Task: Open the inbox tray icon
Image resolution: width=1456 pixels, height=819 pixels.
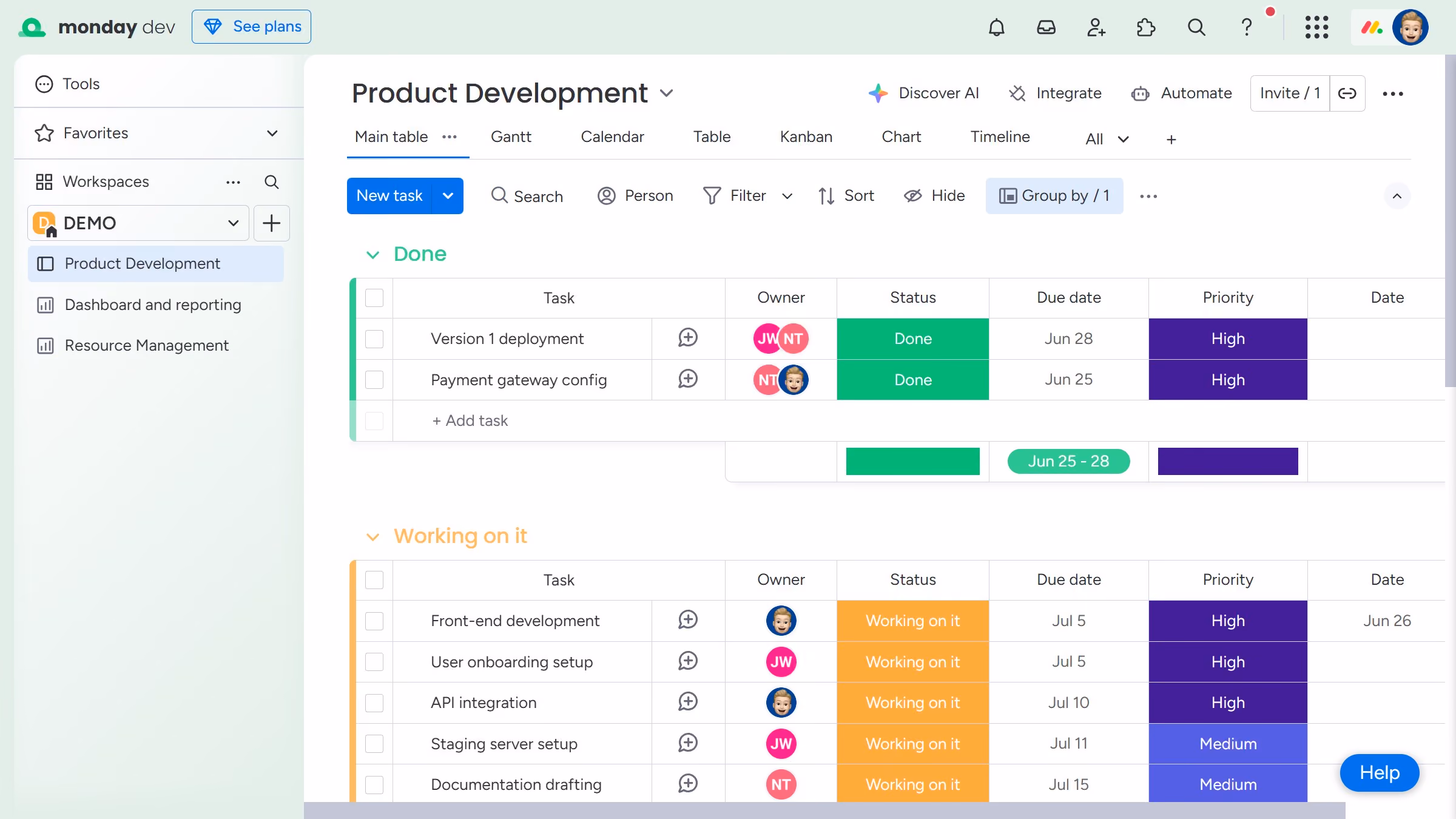Action: pyautogui.click(x=1046, y=27)
